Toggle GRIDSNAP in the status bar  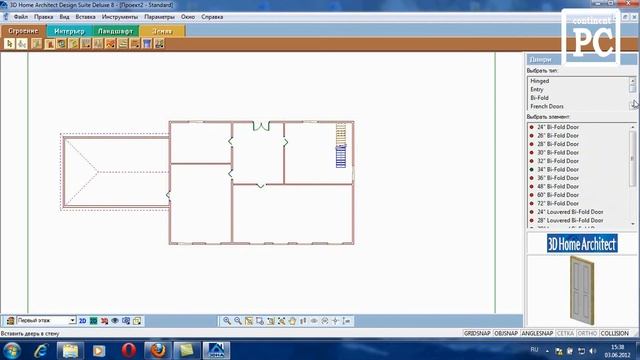pyautogui.click(x=477, y=333)
